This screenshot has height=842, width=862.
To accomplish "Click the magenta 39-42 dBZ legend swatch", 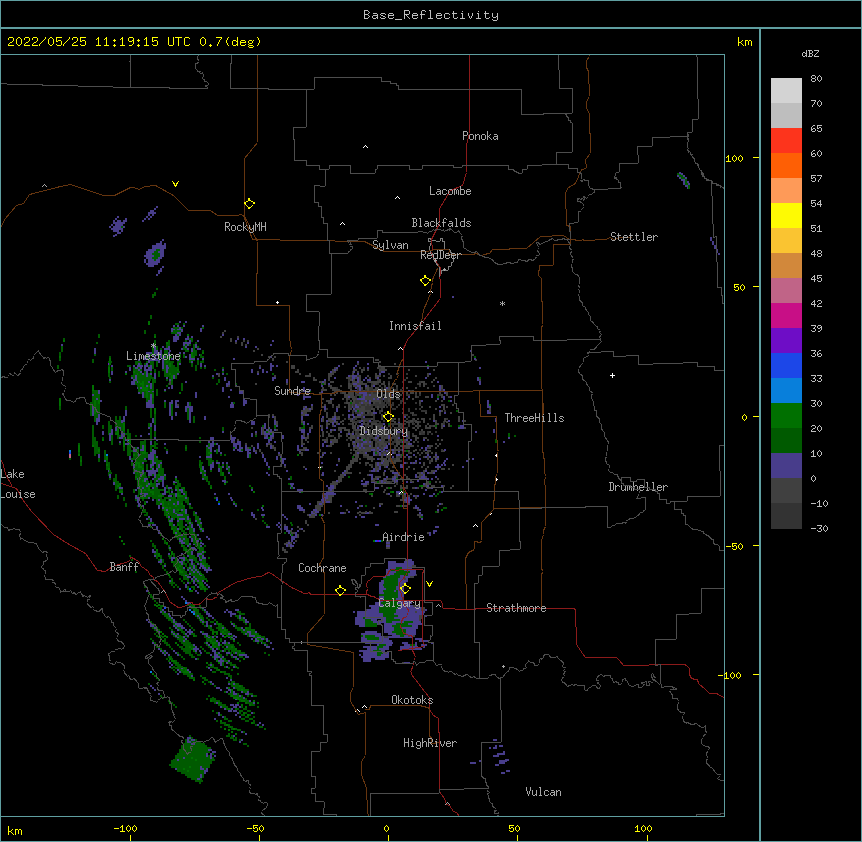I will click(x=786, y=315).
